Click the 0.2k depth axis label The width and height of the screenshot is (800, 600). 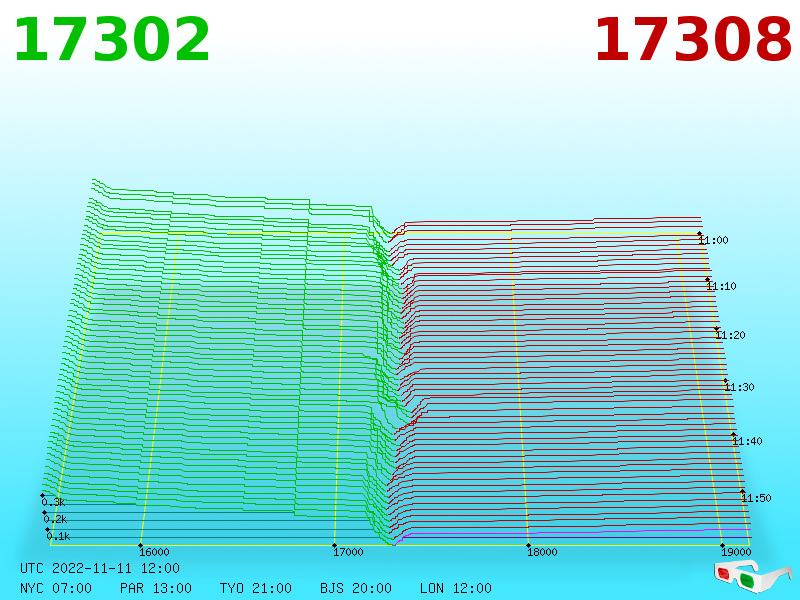coord(55,519)
